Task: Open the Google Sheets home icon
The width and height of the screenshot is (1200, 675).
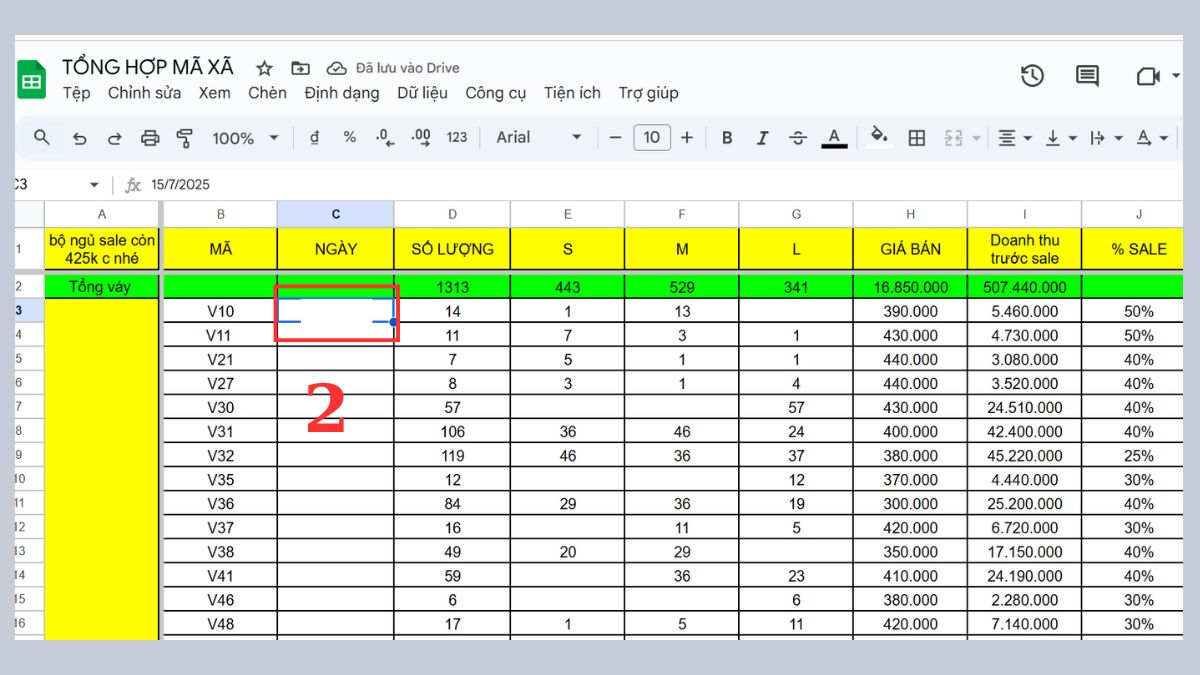Action: 31,80
